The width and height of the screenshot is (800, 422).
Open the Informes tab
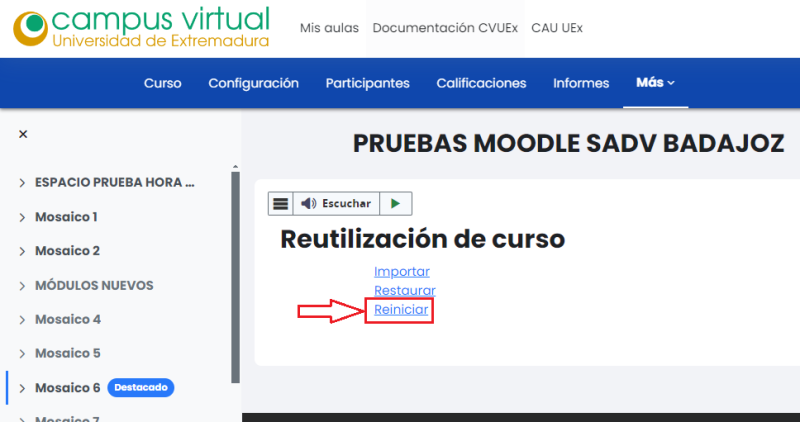[581, 83]
